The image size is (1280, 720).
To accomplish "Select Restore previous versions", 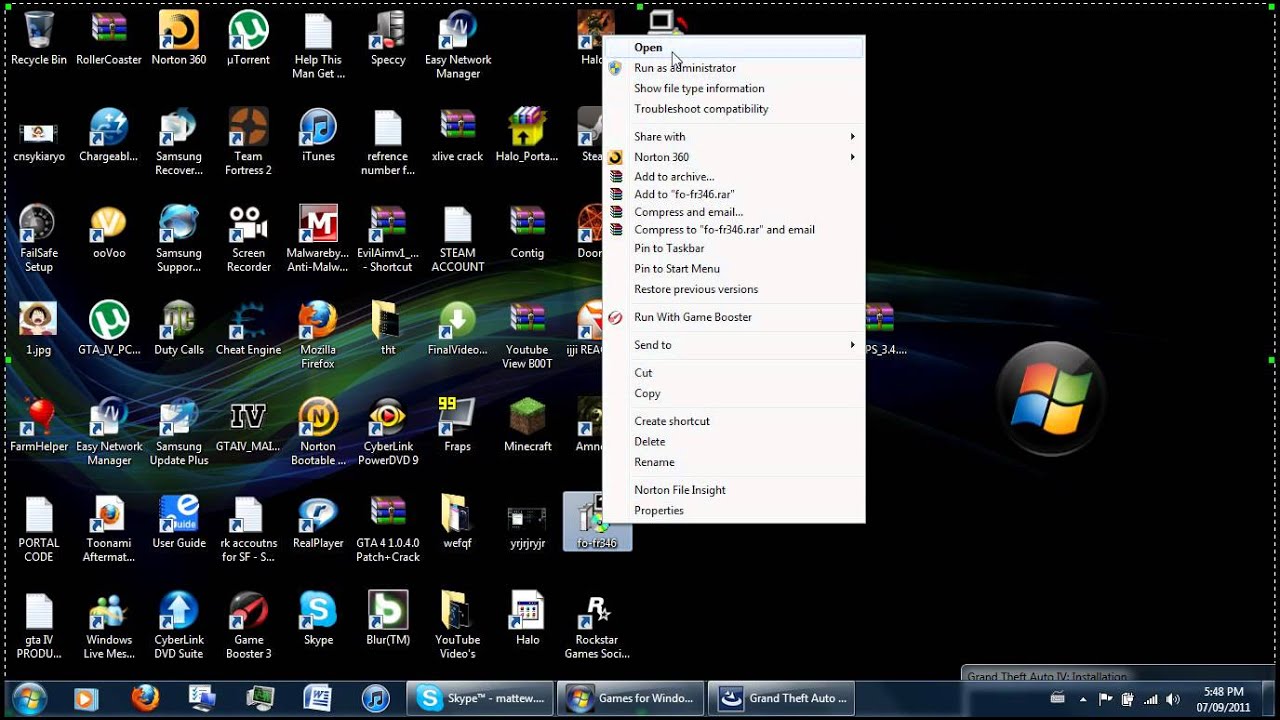I will pos(735,289).
